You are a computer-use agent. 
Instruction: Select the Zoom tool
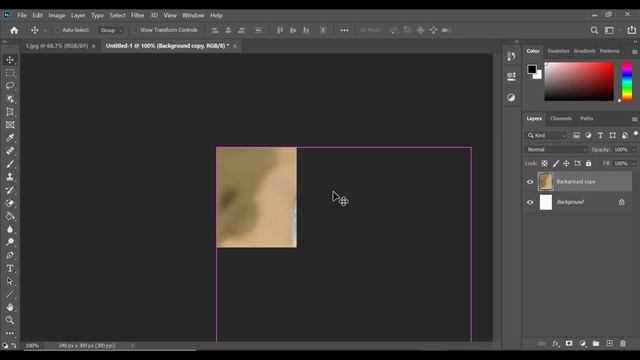[10, 320]
